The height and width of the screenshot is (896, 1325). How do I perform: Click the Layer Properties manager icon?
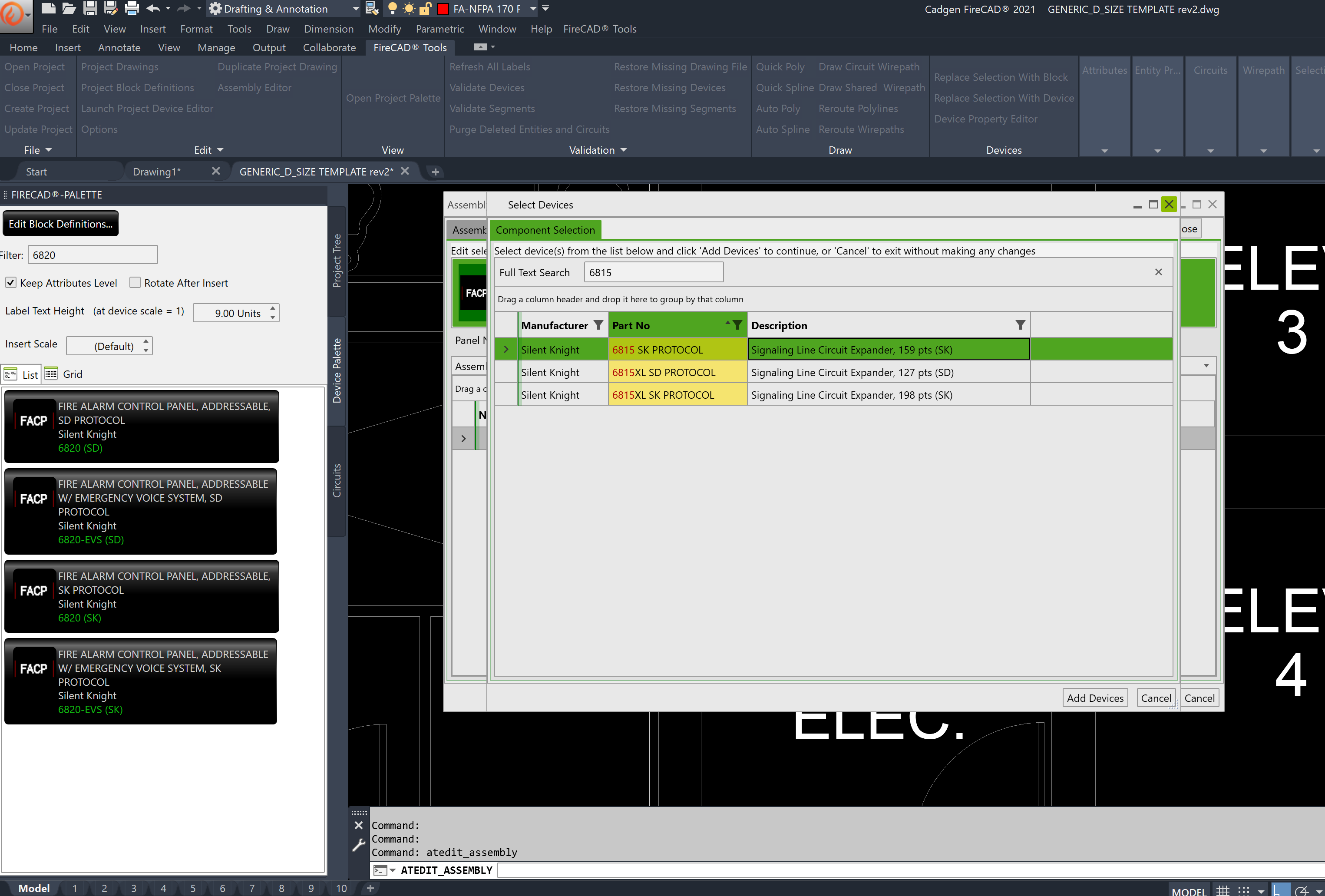372,9
